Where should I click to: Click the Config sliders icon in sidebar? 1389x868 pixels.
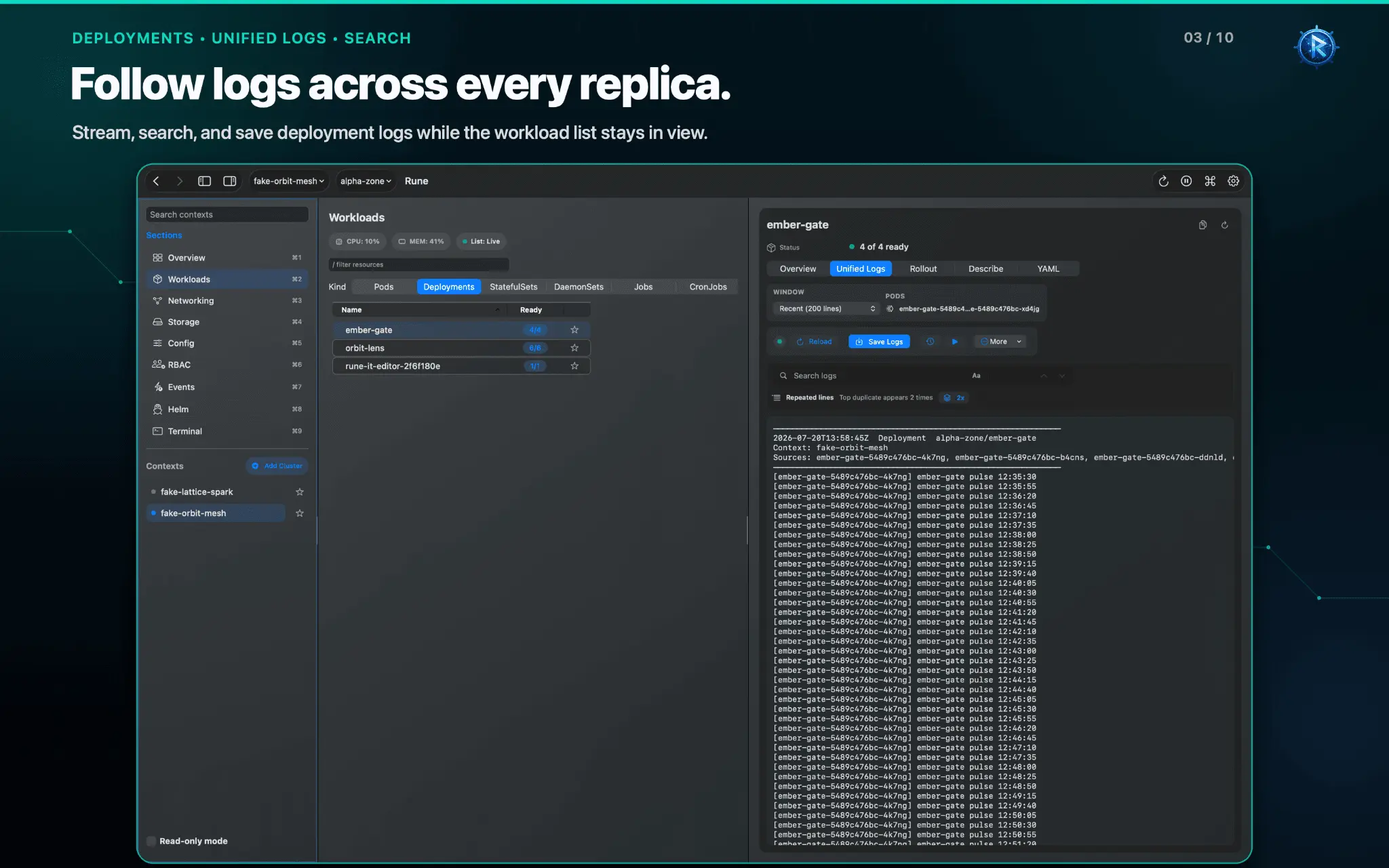pyautogui.click(x=157, y=343)
